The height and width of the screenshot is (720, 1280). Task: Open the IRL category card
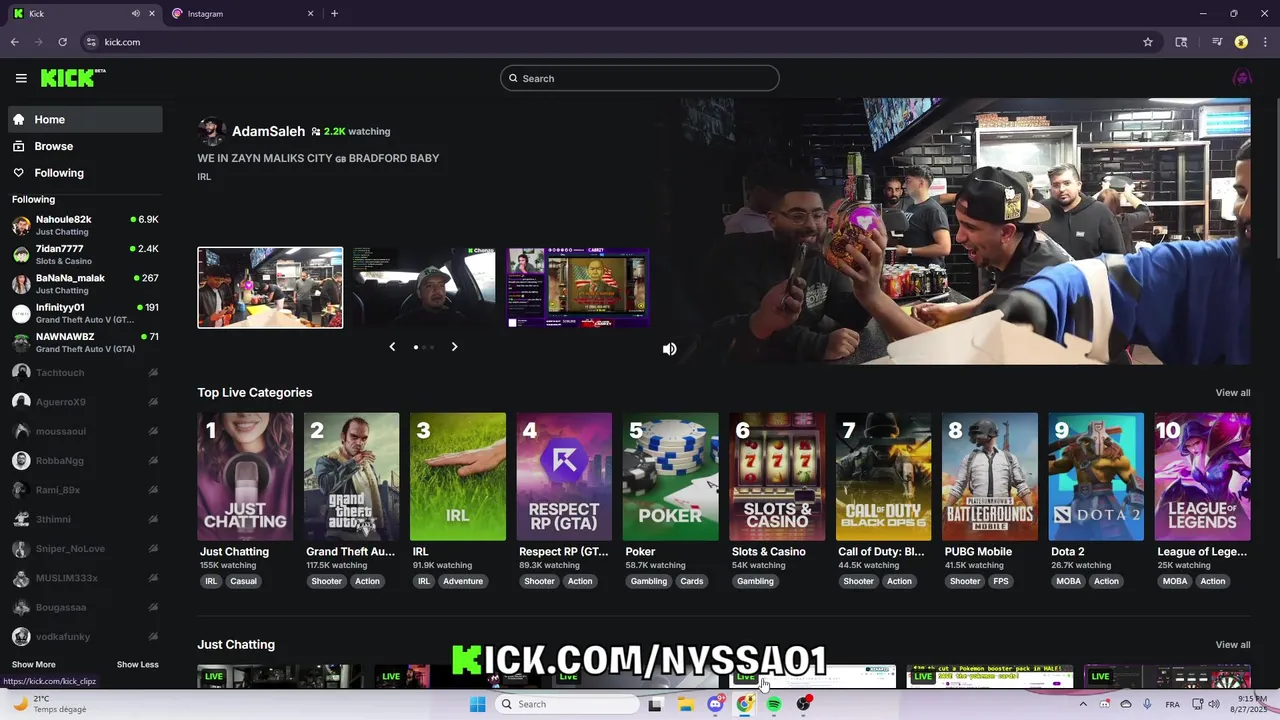(458, 476)
